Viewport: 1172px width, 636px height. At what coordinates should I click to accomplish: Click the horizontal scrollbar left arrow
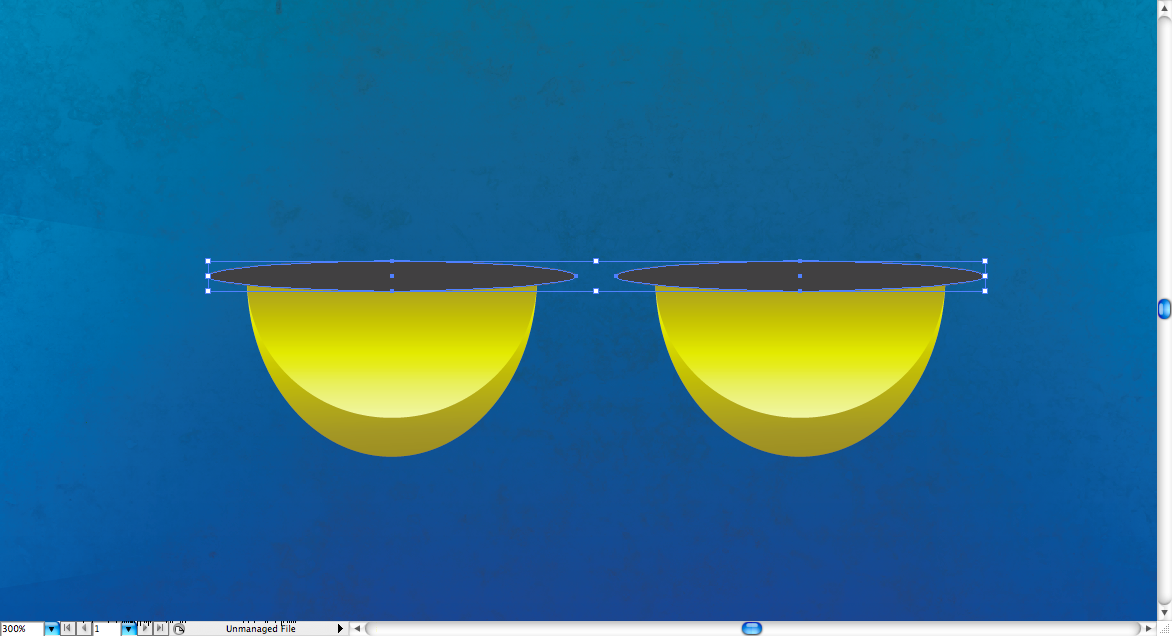357,629
